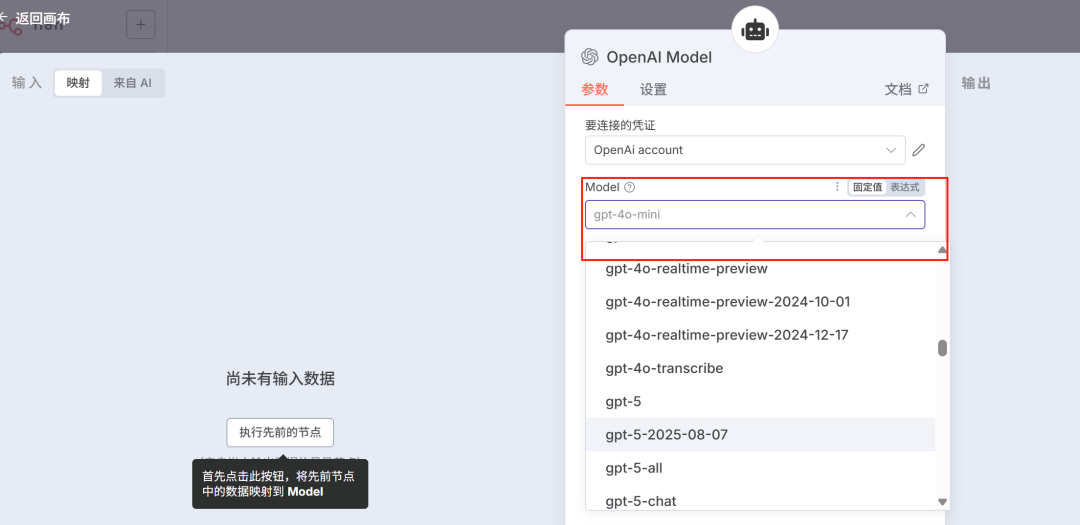Click the model list scrollbar thumb
Screen dimensions: 1080x525
[x=942, y=348]
